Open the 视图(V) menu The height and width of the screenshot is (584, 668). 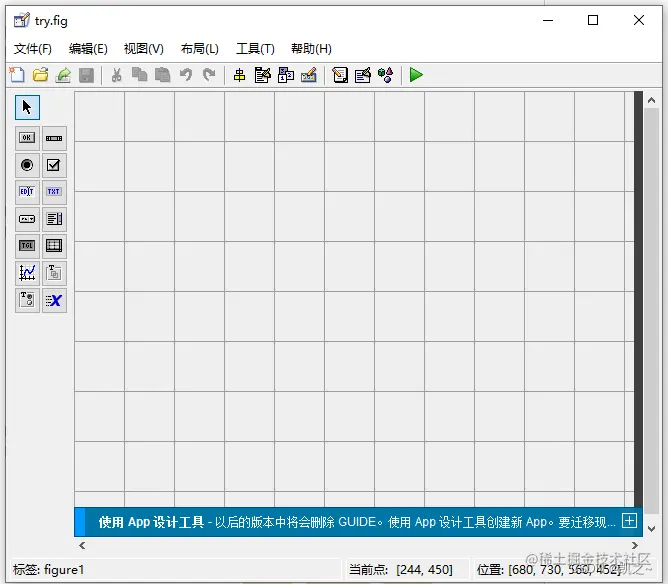[144, 49]
